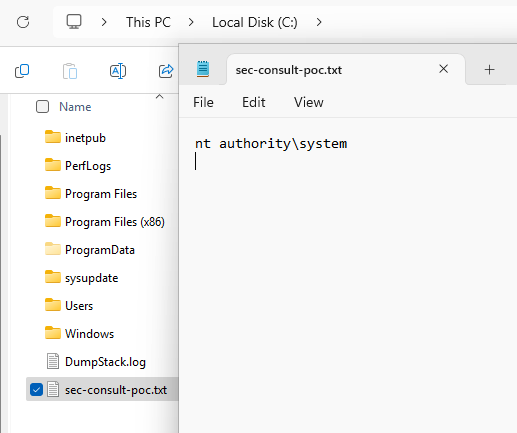The height and width of the screenshot is (433, 517).
Task: Open the View menu in Notepad
Action: point(309,102)
